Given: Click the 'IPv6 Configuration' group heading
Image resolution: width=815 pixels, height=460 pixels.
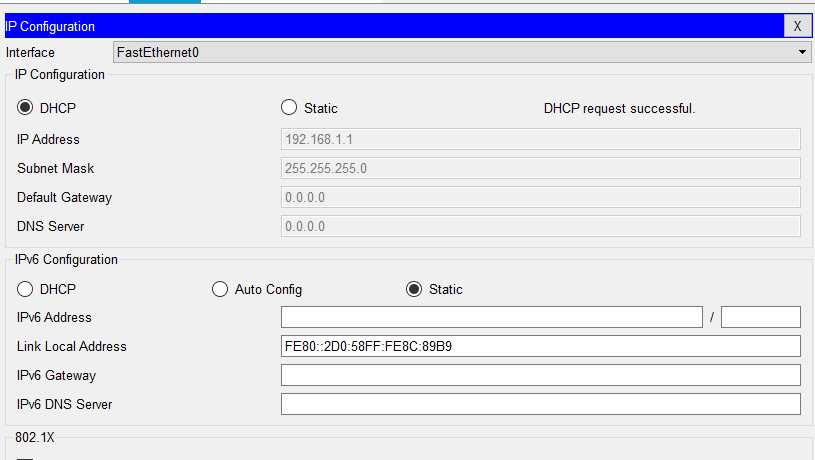Looking at the screenshot, I should [x=67, y=259].
